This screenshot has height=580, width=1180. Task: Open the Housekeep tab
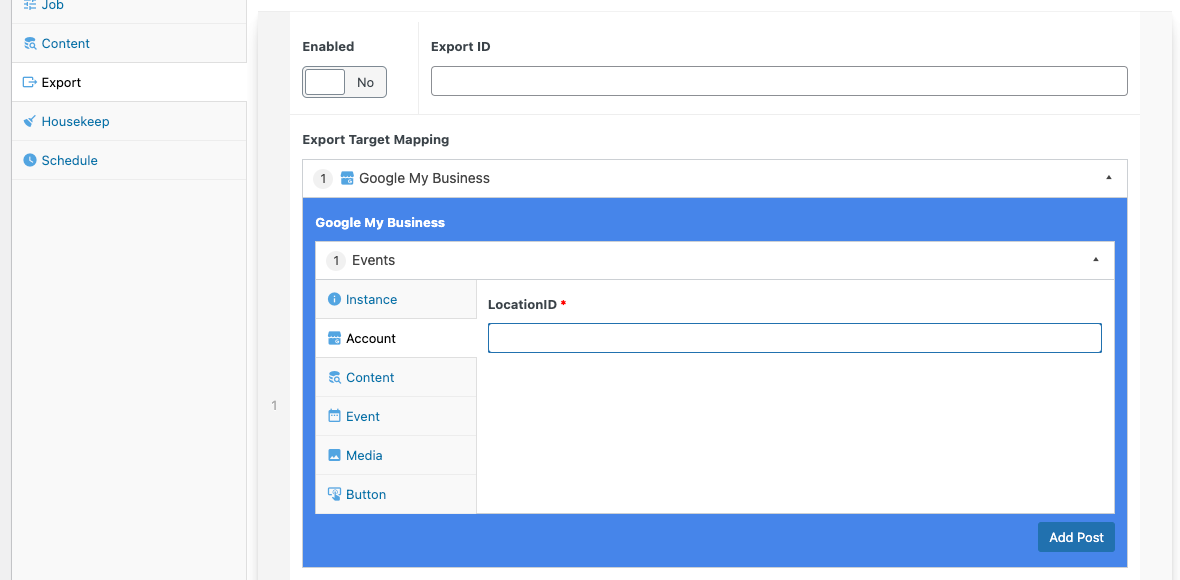coord(129,121)
